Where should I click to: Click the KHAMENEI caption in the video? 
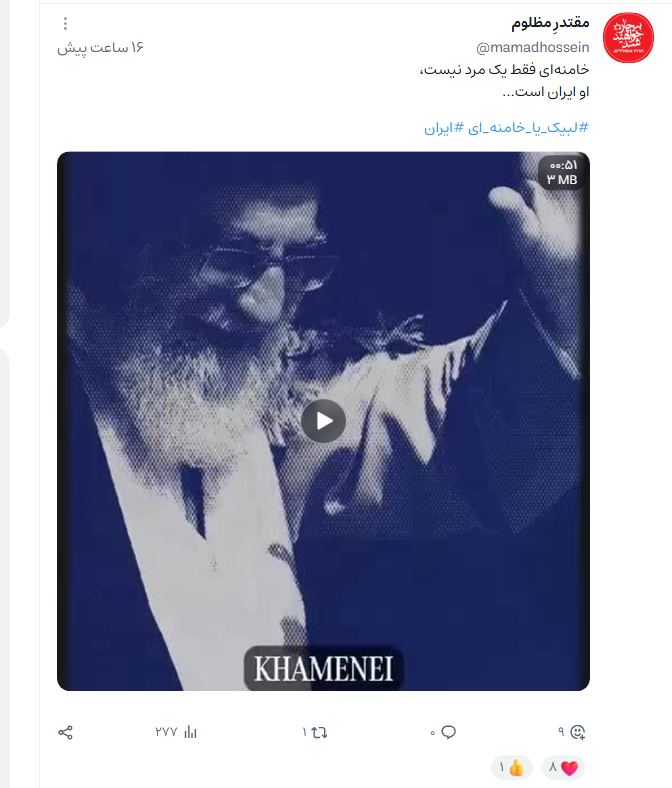[x=323, y=668]
